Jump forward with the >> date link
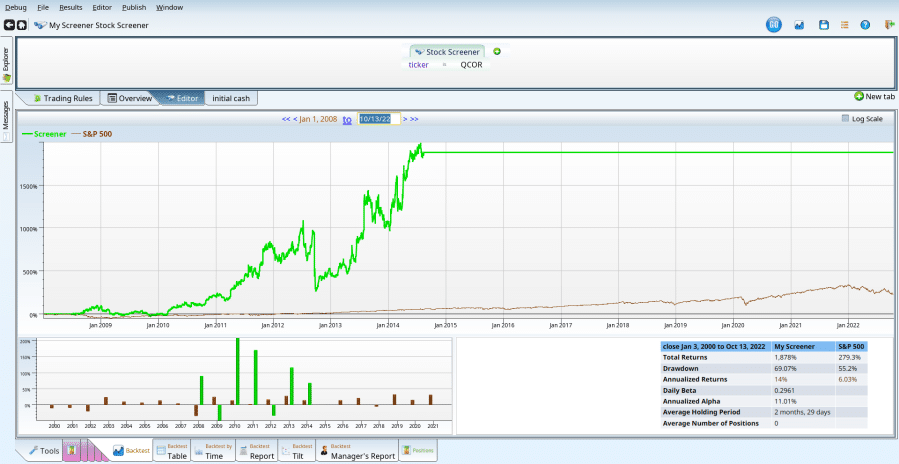 click(x=414, y=119)
